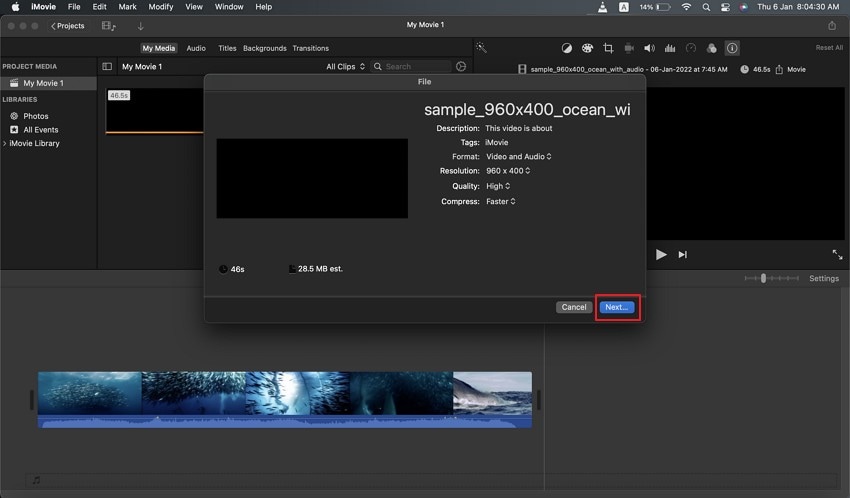Select the cropping tool
This screenshot has height=498, width=850.
coord(608,48)
